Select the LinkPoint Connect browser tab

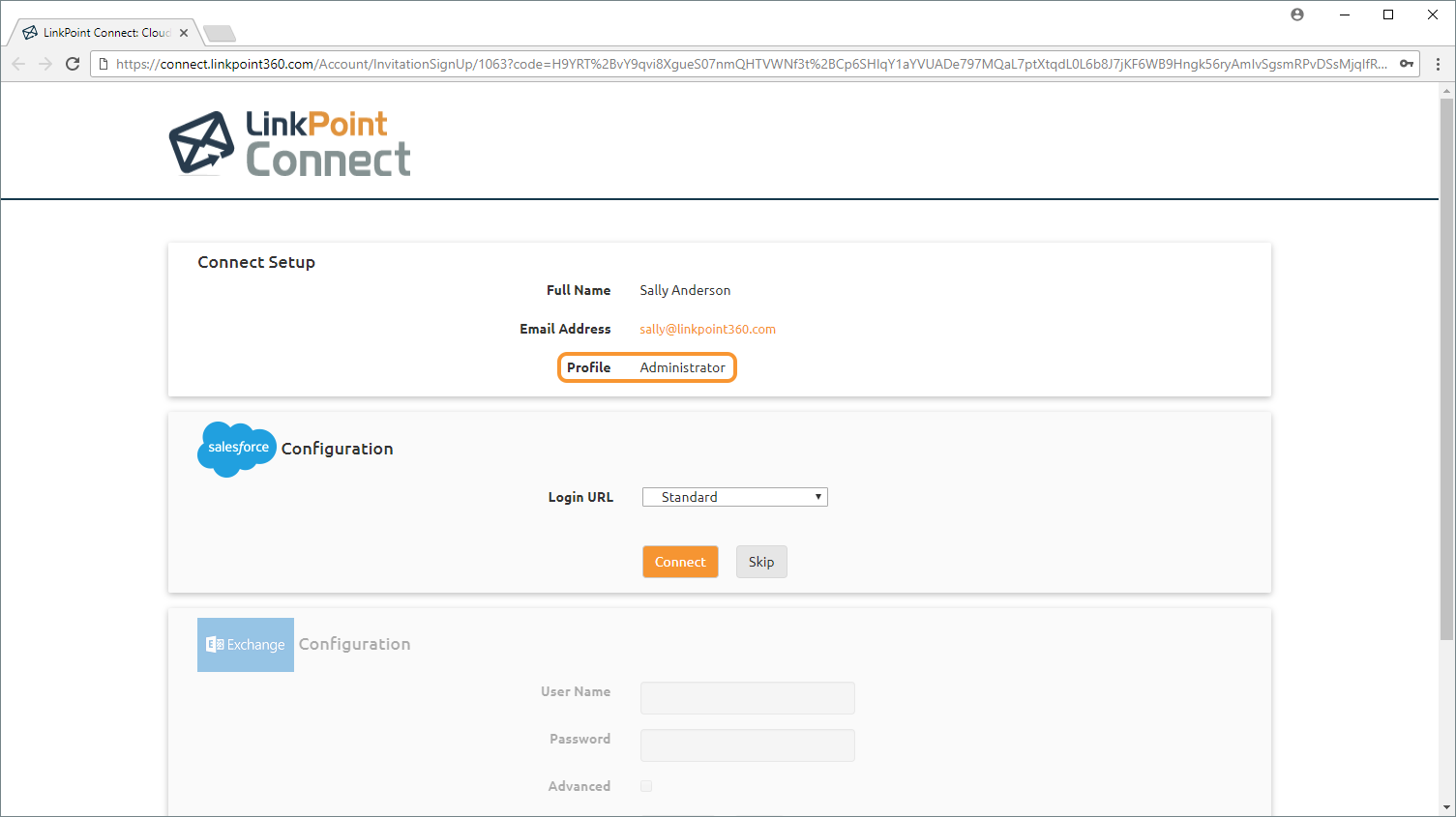[x=104, y=33]
